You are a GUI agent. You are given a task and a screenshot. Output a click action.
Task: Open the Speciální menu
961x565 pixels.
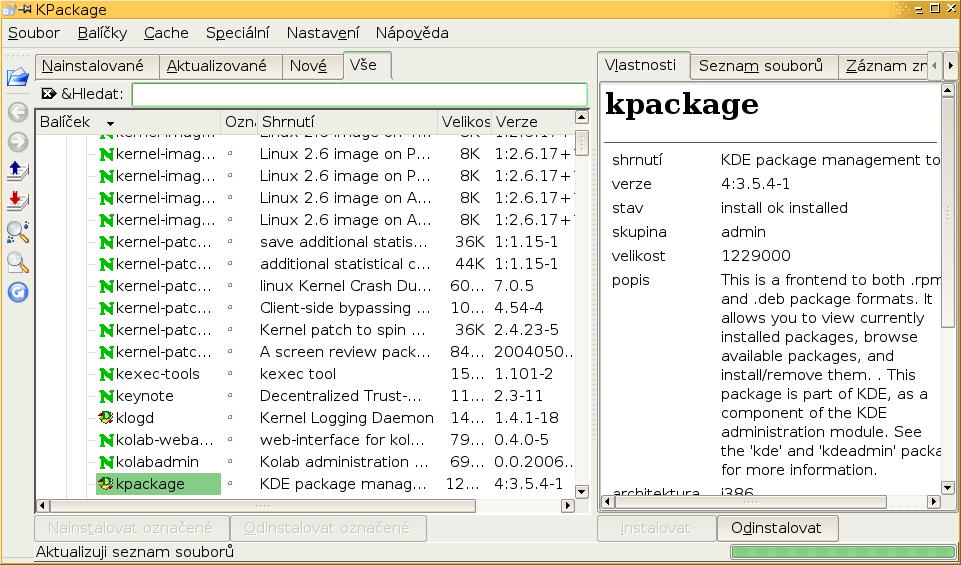(x=238, y=33)
